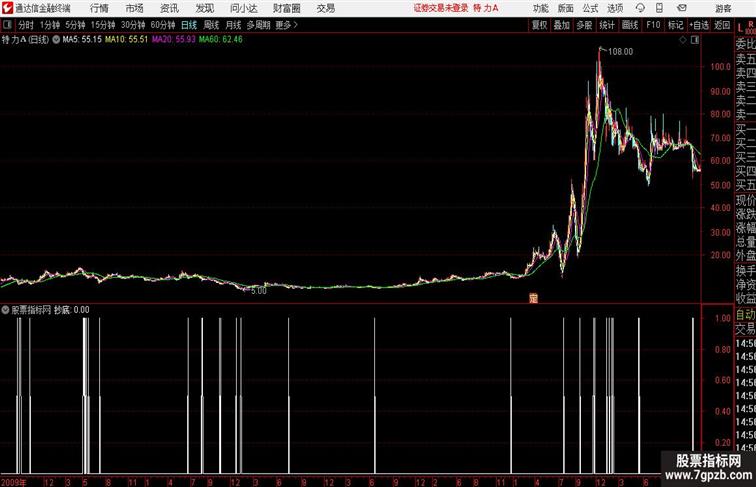The image size is (756, 487).
Task: Select the 周线 weekly chart tab
Action: (211, 25)
